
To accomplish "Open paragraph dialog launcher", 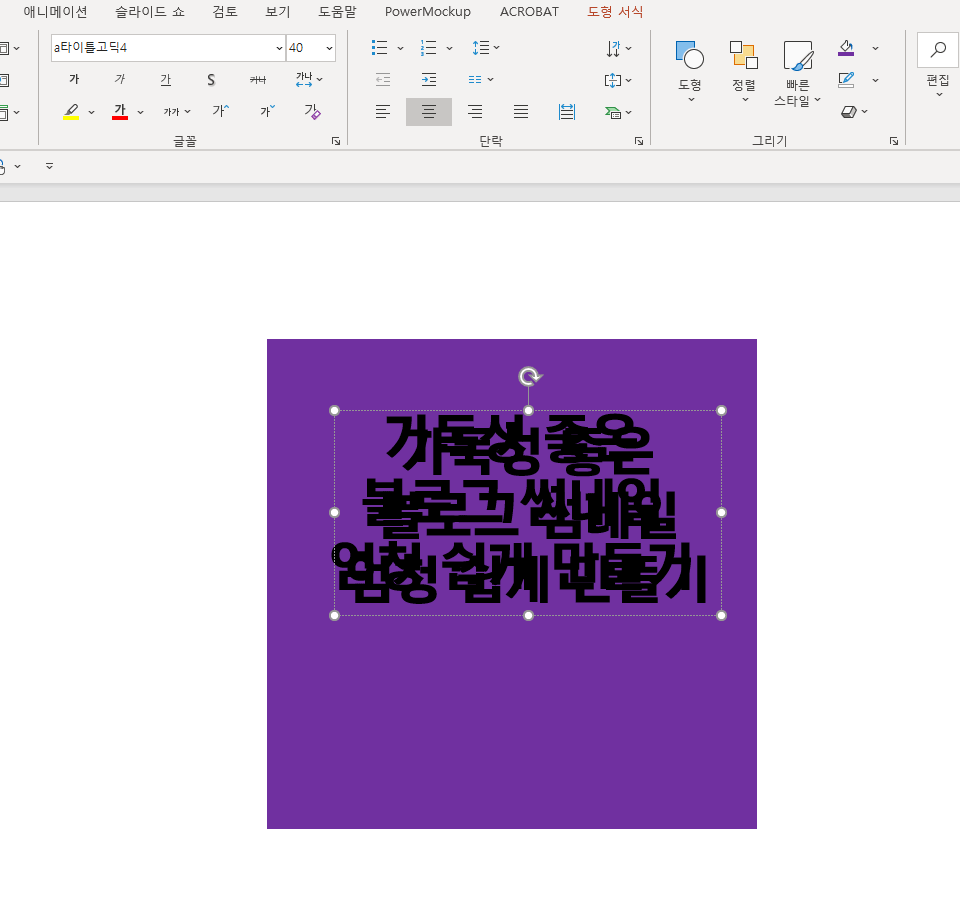I will (639, 141).
